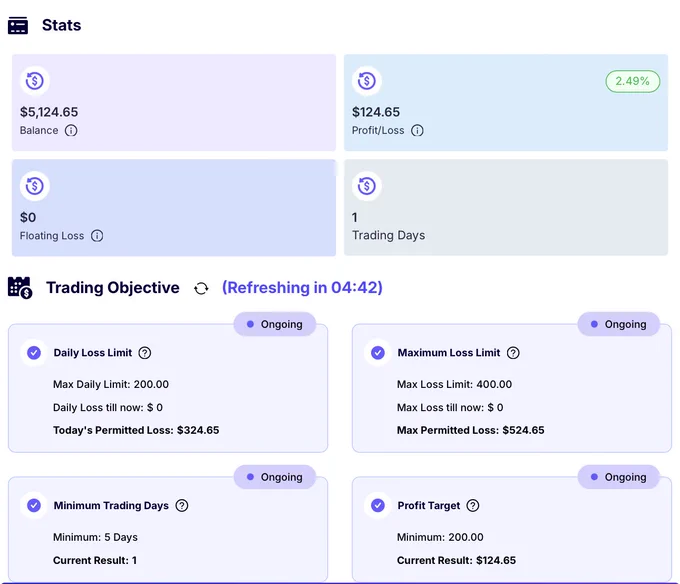
Task: Click the Ongoing badge on Profit Target
Action: (x=618, y=477)
